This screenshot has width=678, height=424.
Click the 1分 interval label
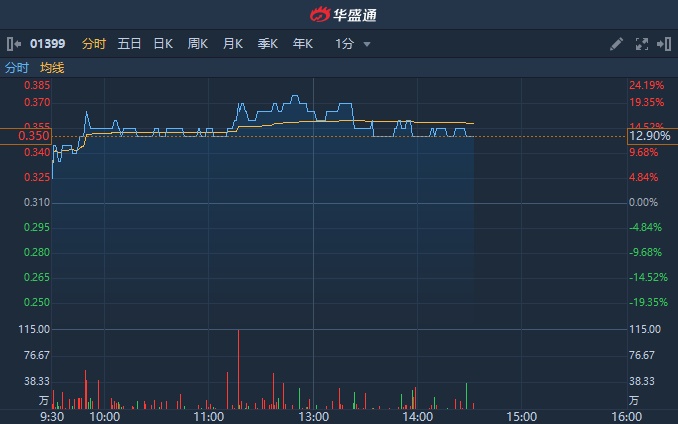click(x=344, y=44)
